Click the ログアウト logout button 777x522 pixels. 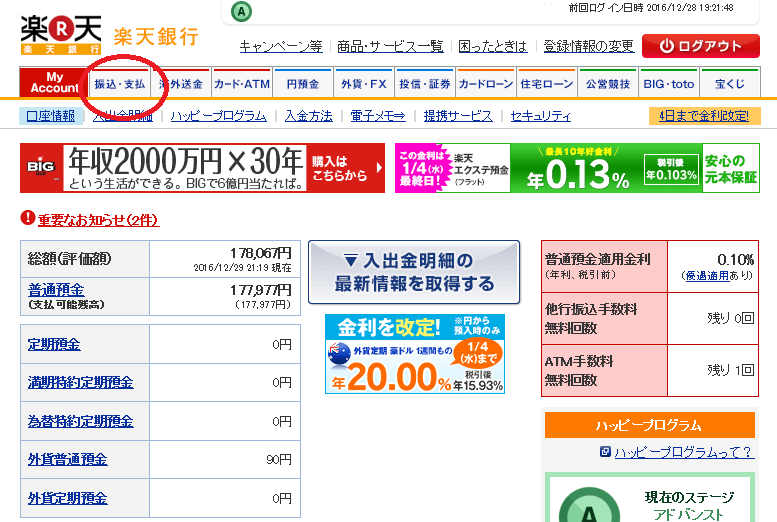click(x=701, y=46)
